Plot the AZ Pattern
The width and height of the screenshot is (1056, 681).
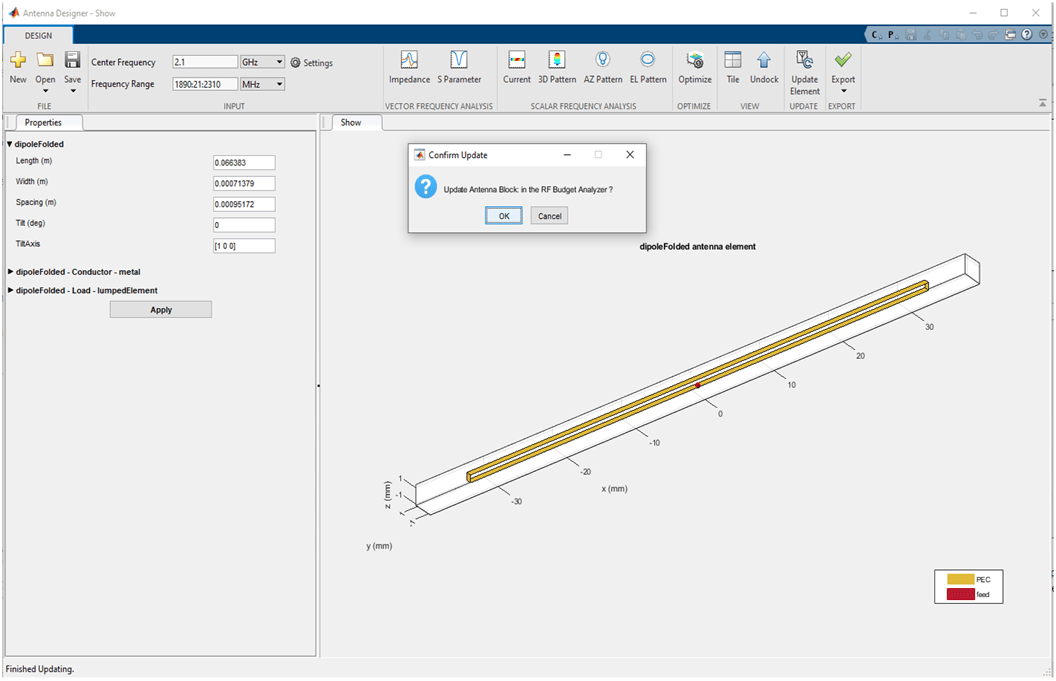(x=603, y=67)
